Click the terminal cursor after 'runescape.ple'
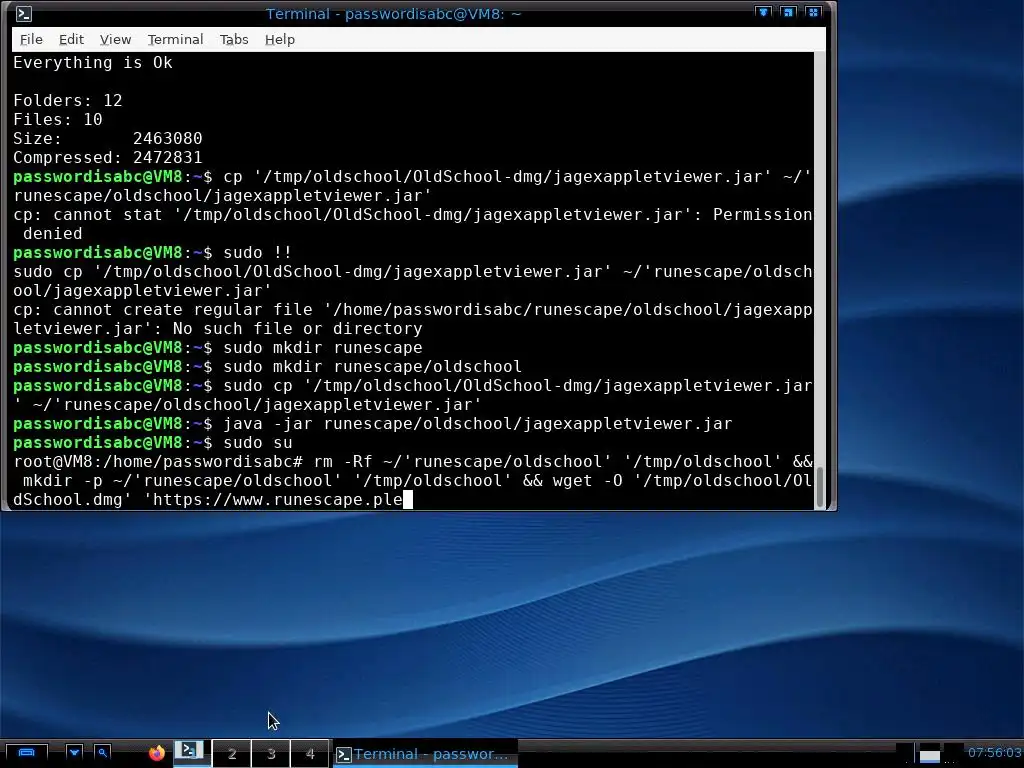The height and width of the screenshot is (768, 1024). pyautogui.click(x=408, y=500)
